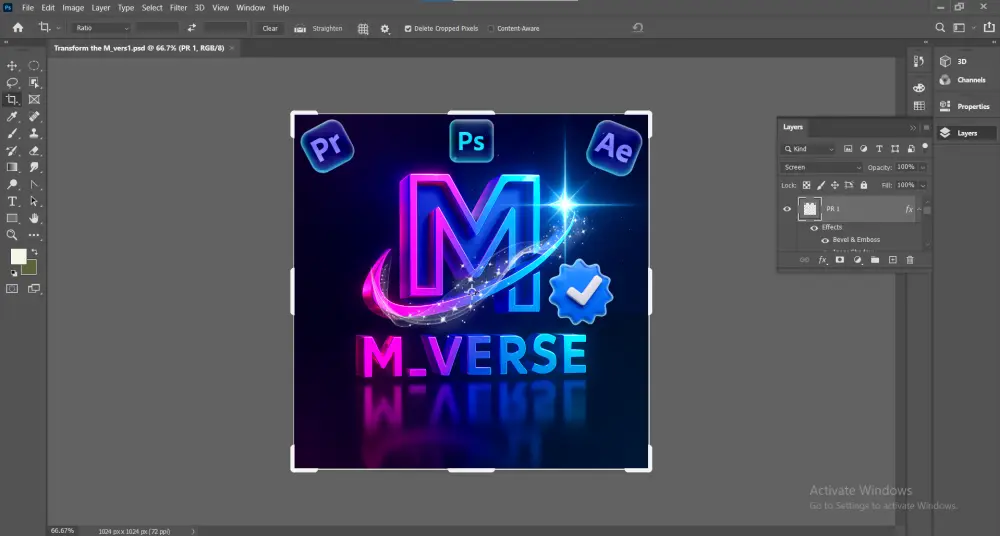
Task: Choose the Zoom tool in toolbar
Action: [x=13, y=235]
